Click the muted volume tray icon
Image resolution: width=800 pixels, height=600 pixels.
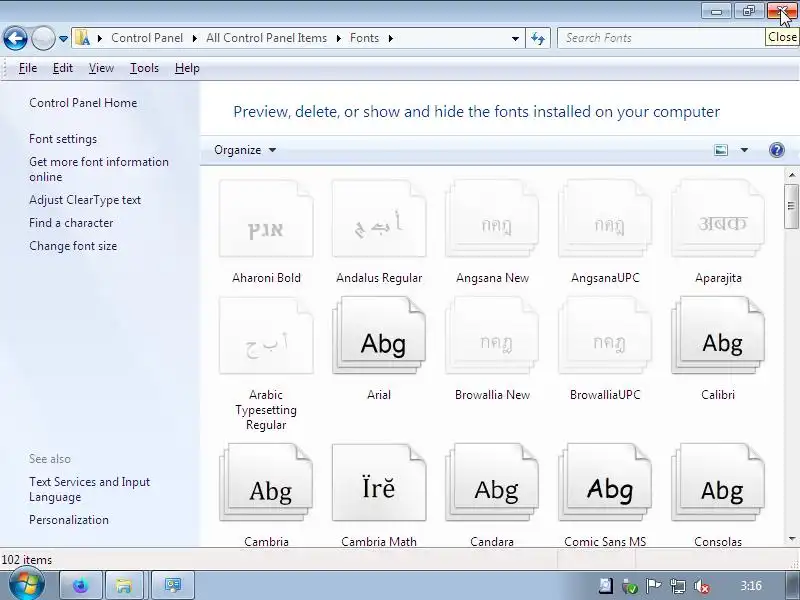(x=702, y=586)
